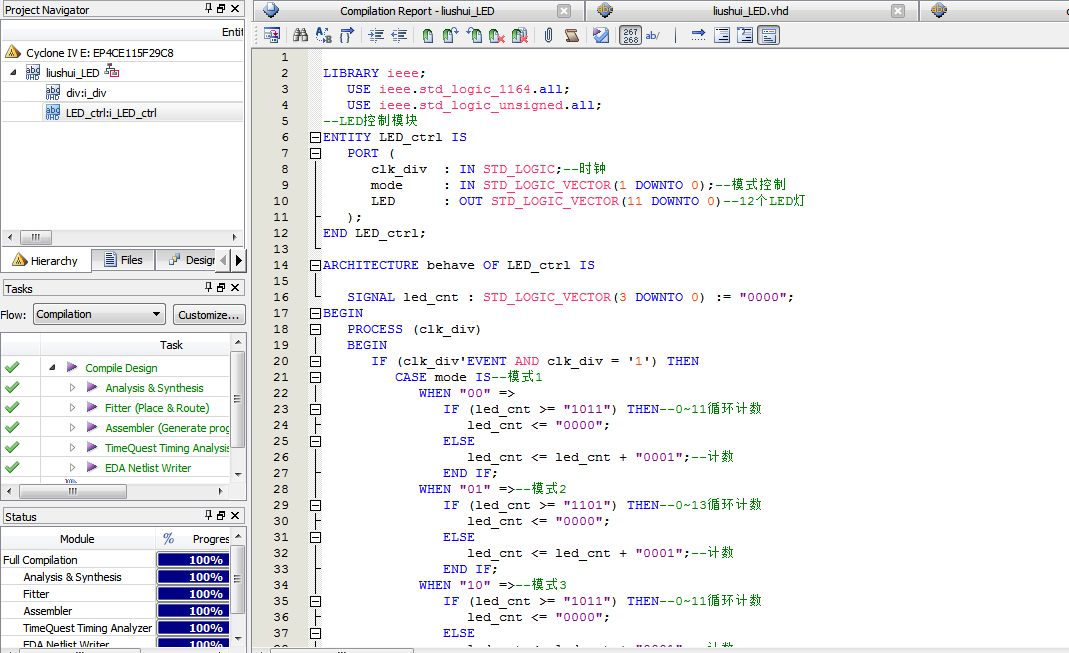Screen dimensions: 1069x653
Task: Click the Decrease Indent toolbar icon
Action: [x=399, y=35]
